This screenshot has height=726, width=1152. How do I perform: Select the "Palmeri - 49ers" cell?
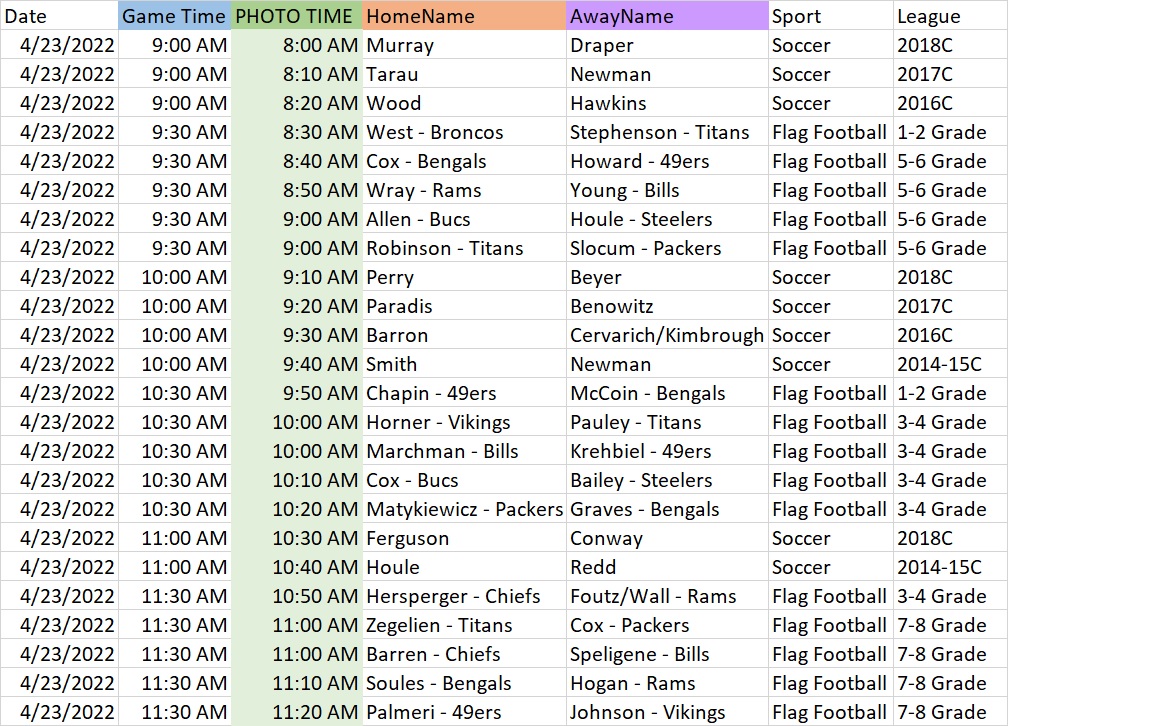point(463,712)
